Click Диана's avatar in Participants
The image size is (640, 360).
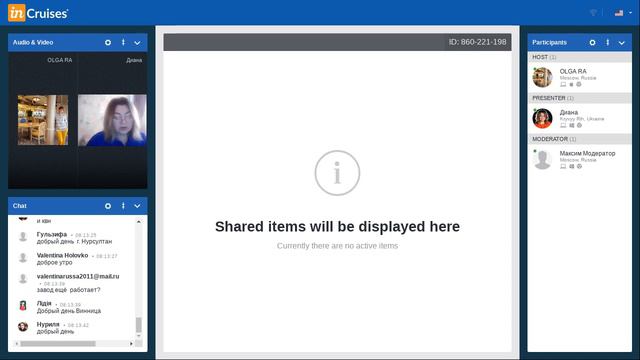pyautogui.click(x=542, y=118)
